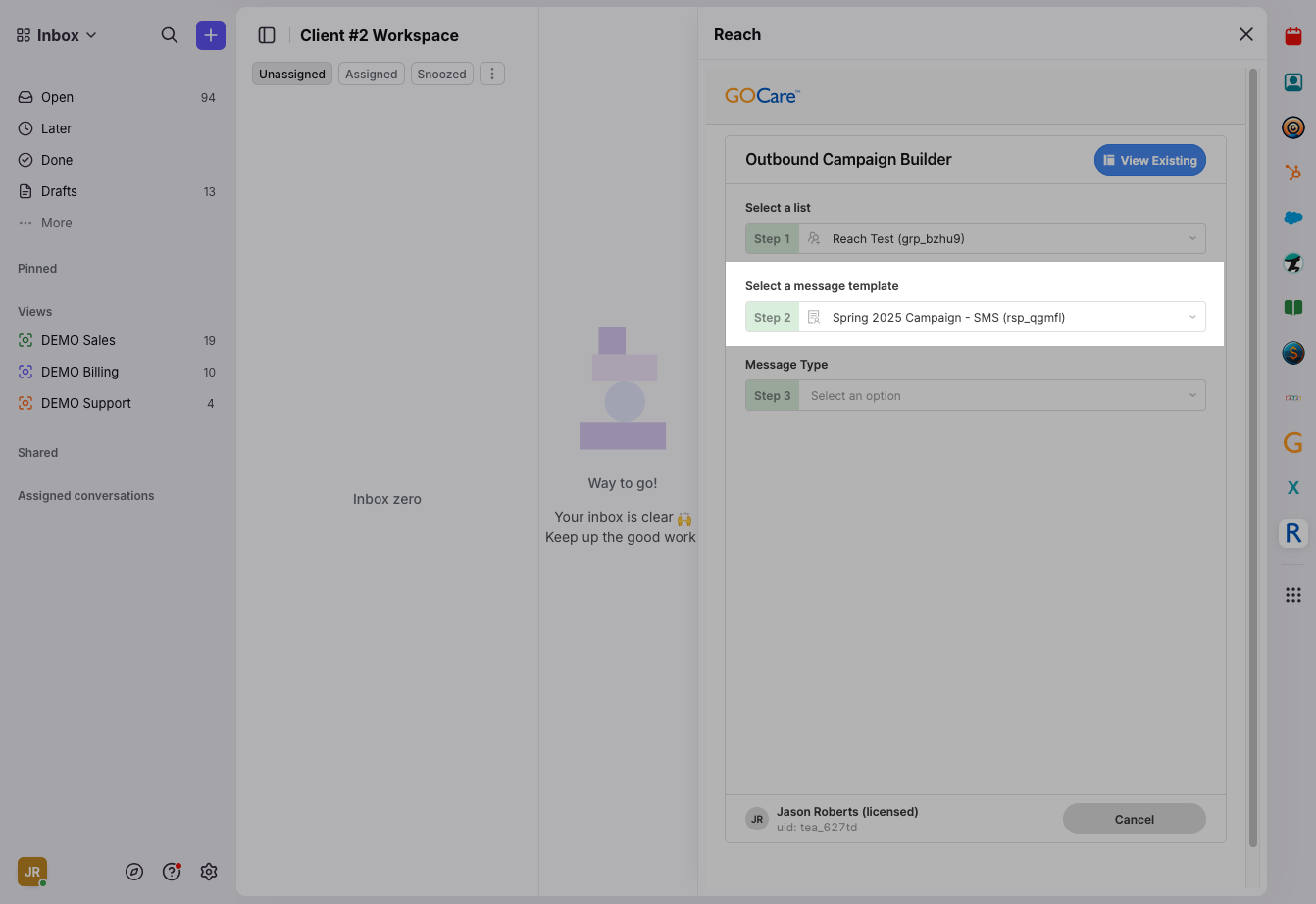The image size is (1316, 904).
Task: Open the DEMO Billing view
Action: pyautogui.click(x=79, y=373)
